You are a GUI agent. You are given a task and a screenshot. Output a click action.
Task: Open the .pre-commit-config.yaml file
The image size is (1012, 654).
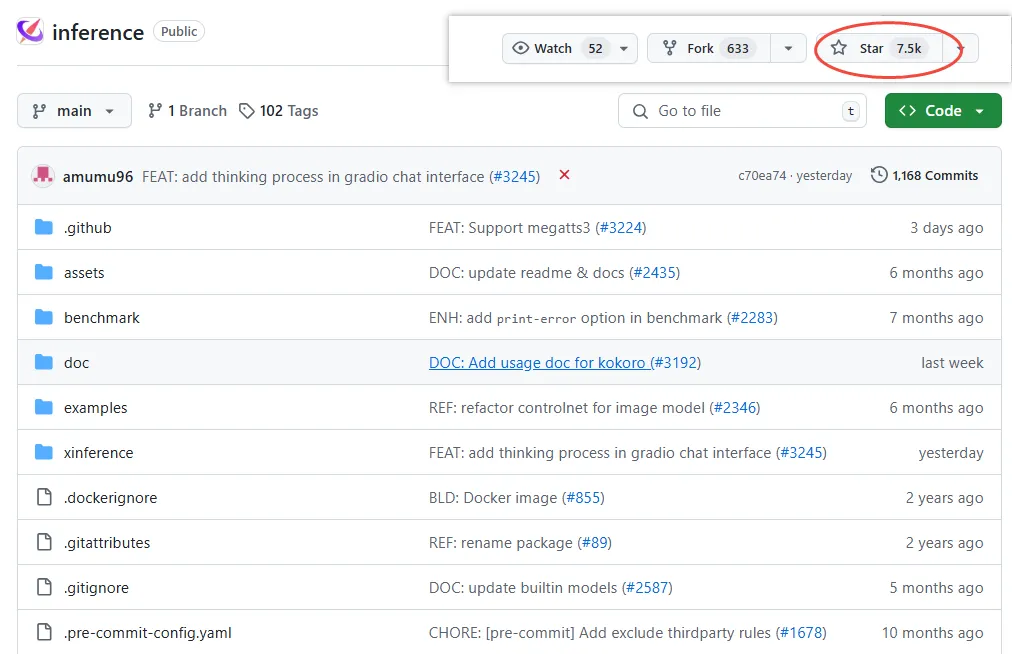(x=148, y=633)
